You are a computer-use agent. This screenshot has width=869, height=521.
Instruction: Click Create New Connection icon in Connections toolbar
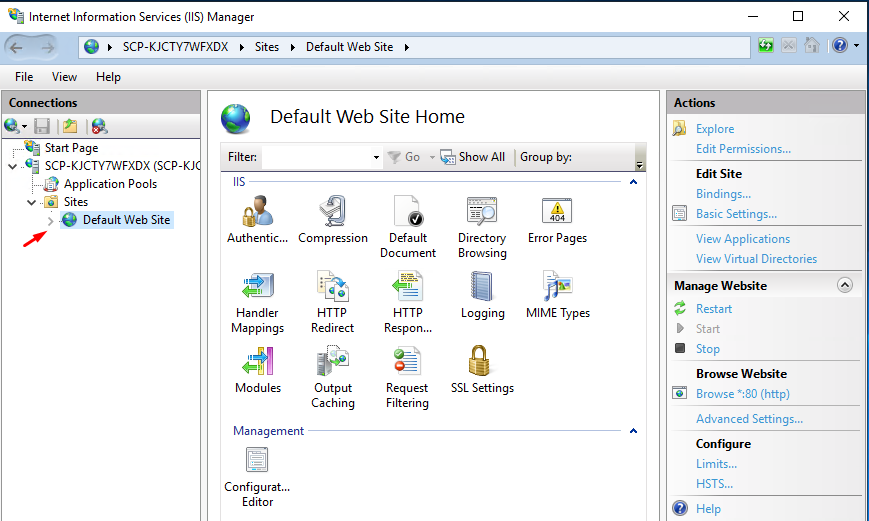click(13, 126)
